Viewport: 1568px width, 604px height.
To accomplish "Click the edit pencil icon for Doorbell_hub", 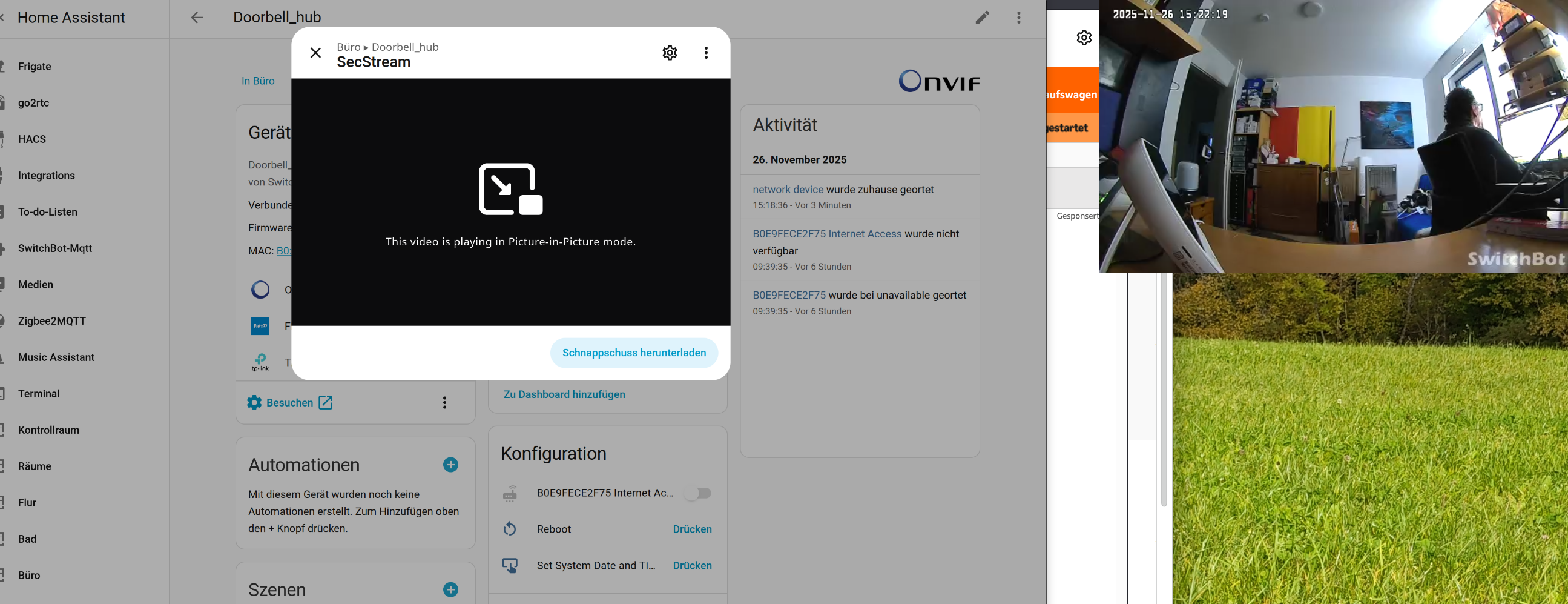I will pyautogui.click(x=982, y=18).
